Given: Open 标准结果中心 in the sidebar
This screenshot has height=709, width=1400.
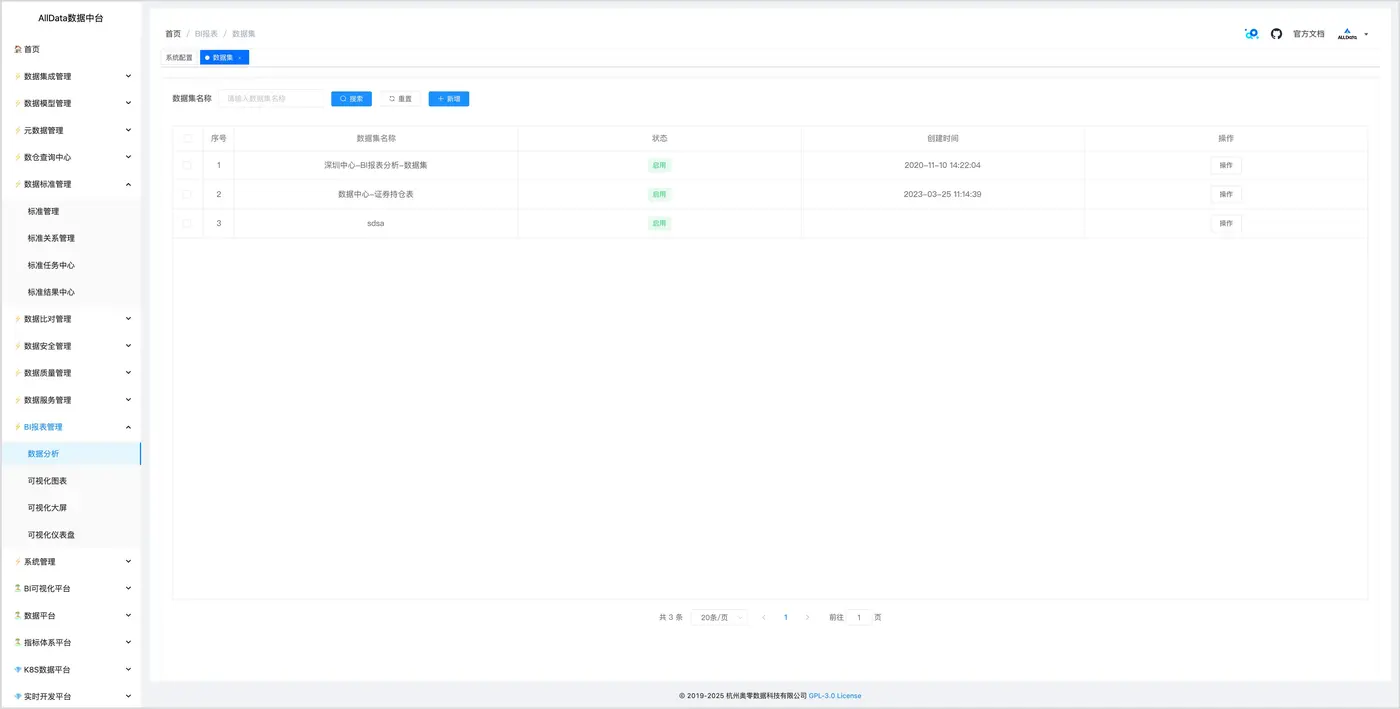Looking at the screenshot, I should (51, 292).
